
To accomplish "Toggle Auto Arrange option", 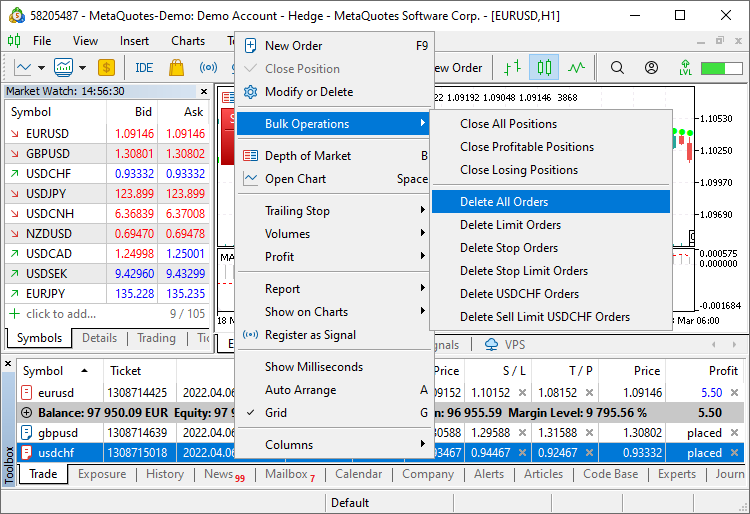I will 334,390.
